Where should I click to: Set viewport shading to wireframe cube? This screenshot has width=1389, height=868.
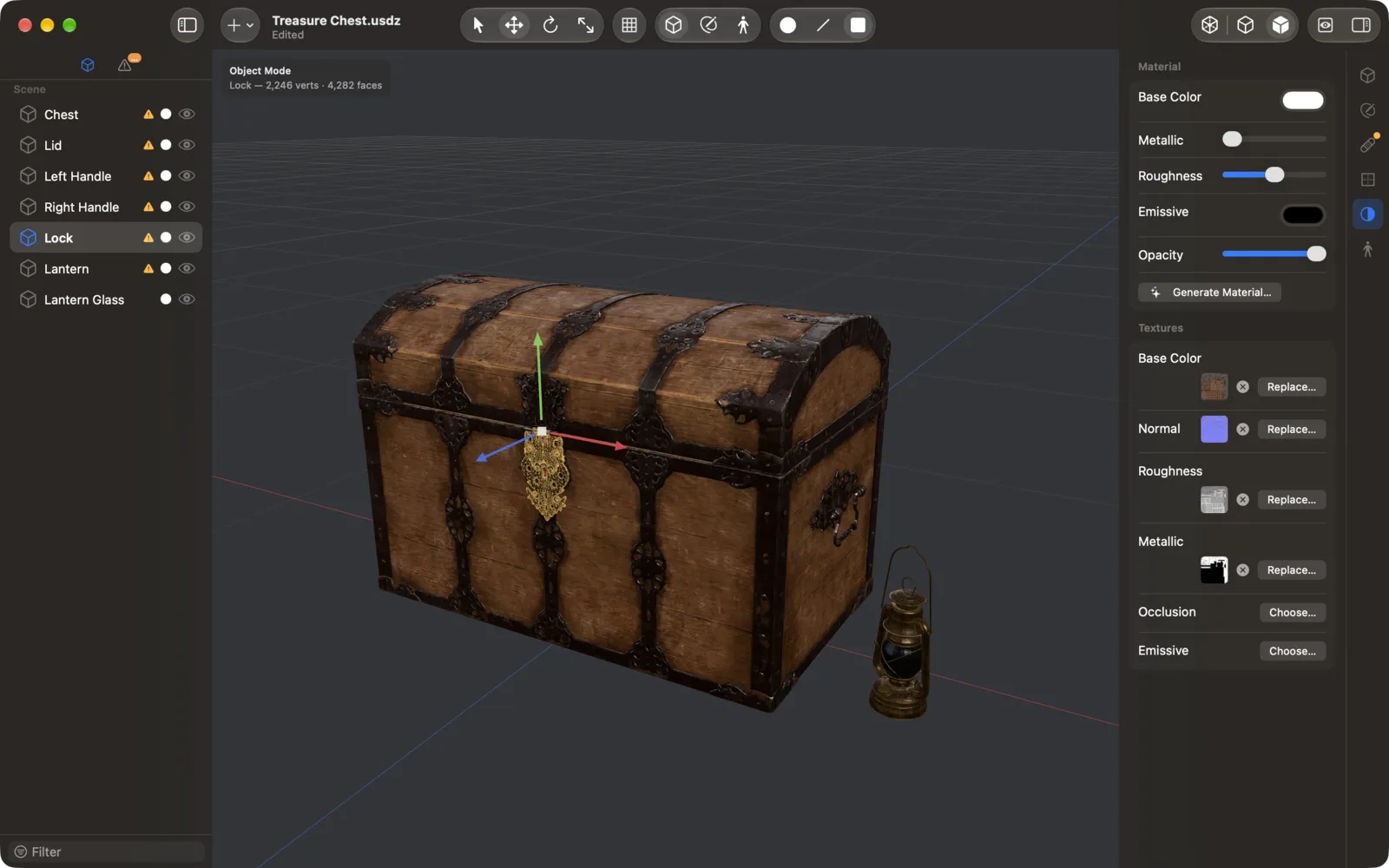(1210, 25)
